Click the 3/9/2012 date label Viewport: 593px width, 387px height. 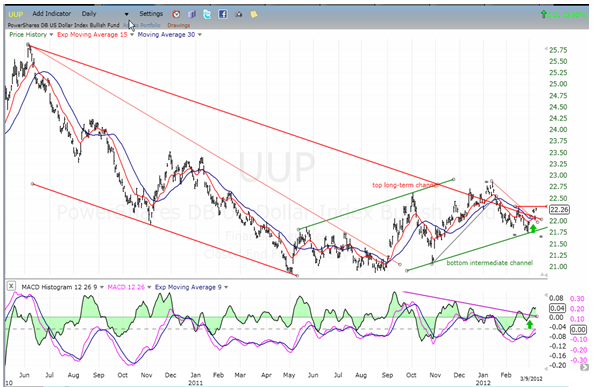[x=531, y=378]
